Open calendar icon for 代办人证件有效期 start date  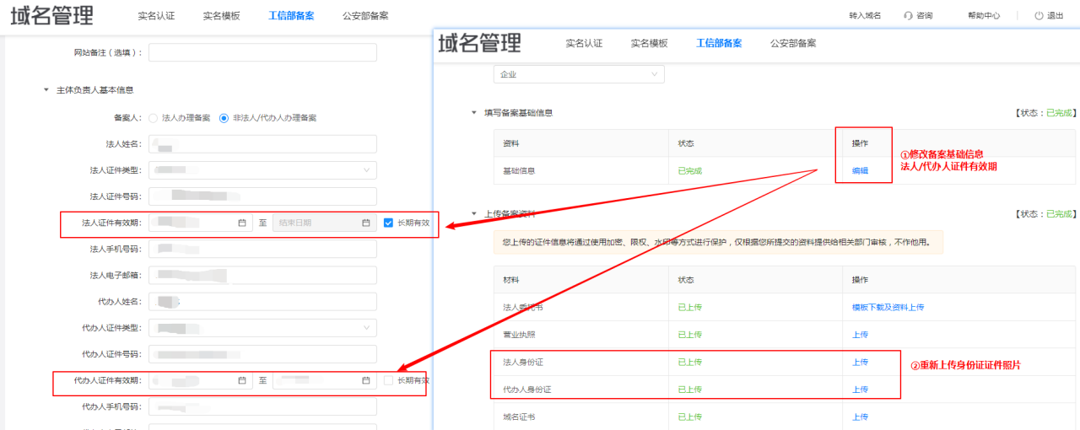tap(242, 380)
